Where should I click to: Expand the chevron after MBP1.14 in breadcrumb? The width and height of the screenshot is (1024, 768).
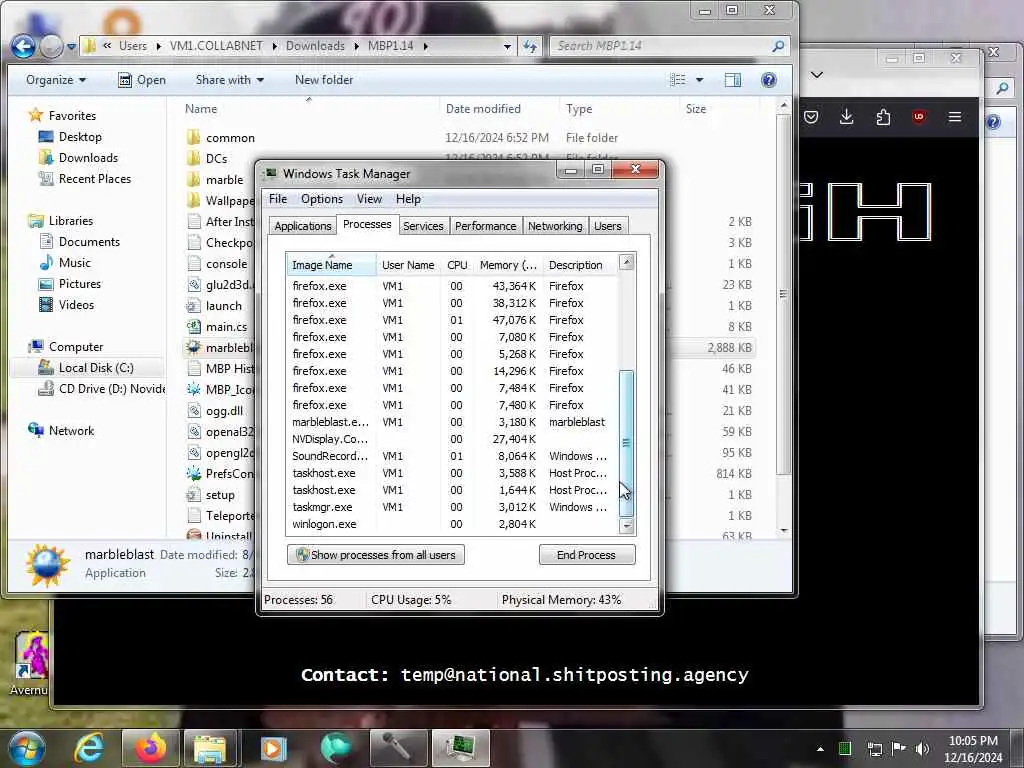point(426,46)
